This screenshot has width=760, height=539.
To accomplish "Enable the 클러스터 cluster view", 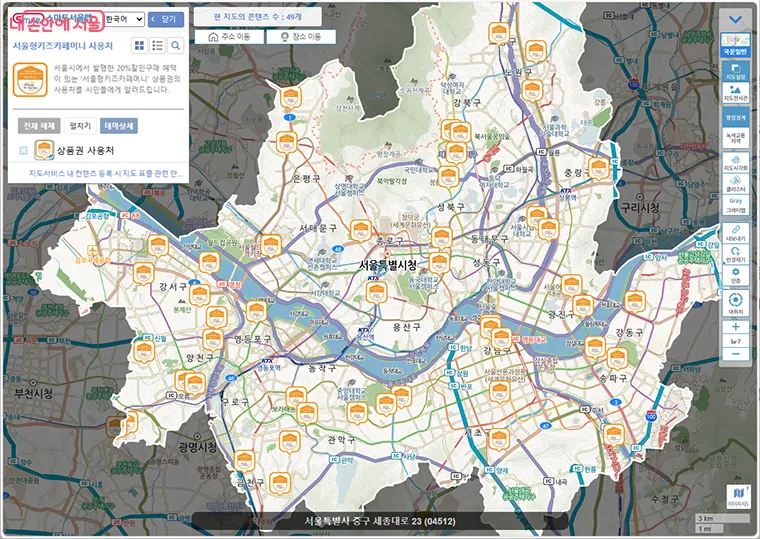I will pos(735,183).
